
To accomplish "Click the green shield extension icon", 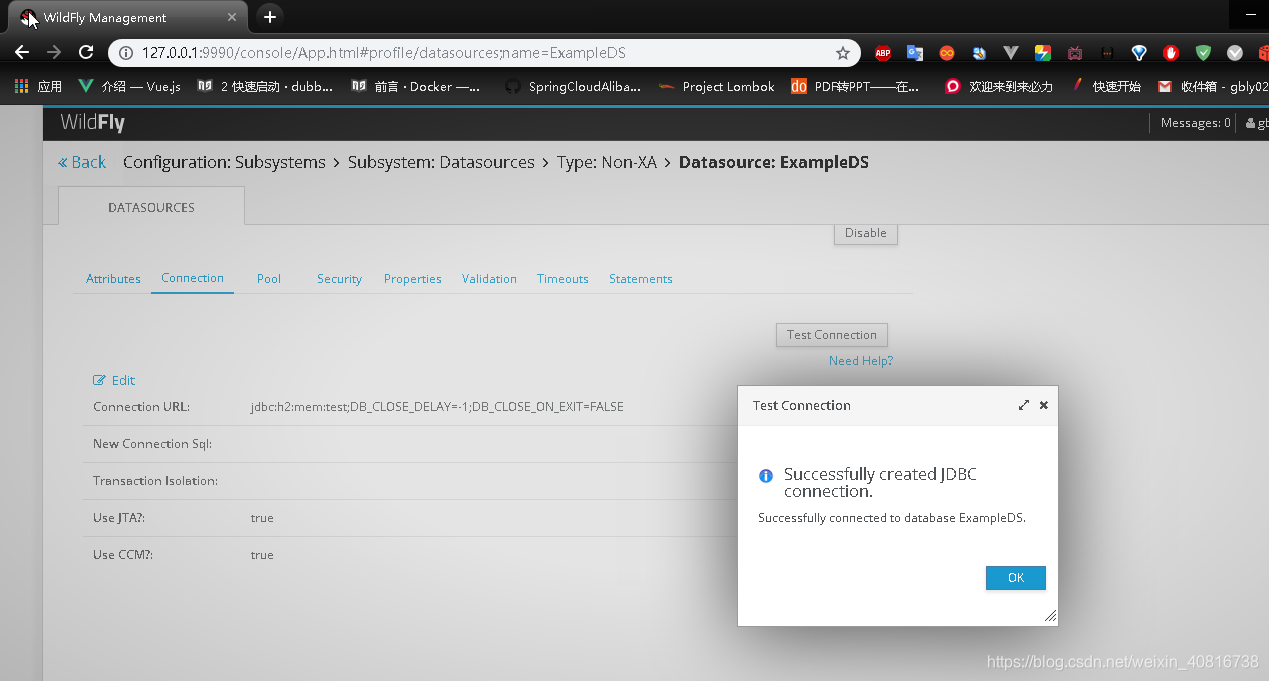I will [x=1203, y=53].
